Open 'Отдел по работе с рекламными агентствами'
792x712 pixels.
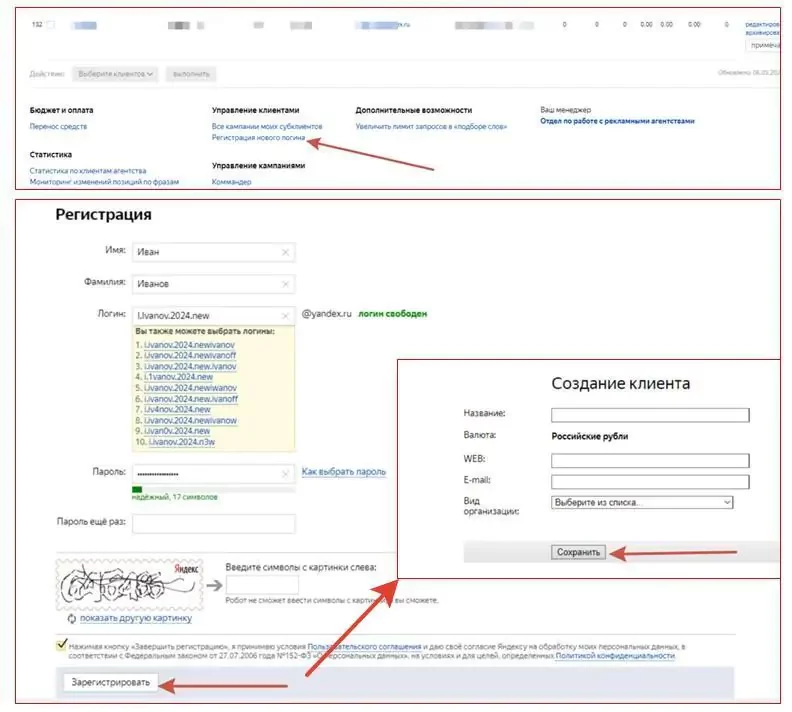[x=617, y=121]
